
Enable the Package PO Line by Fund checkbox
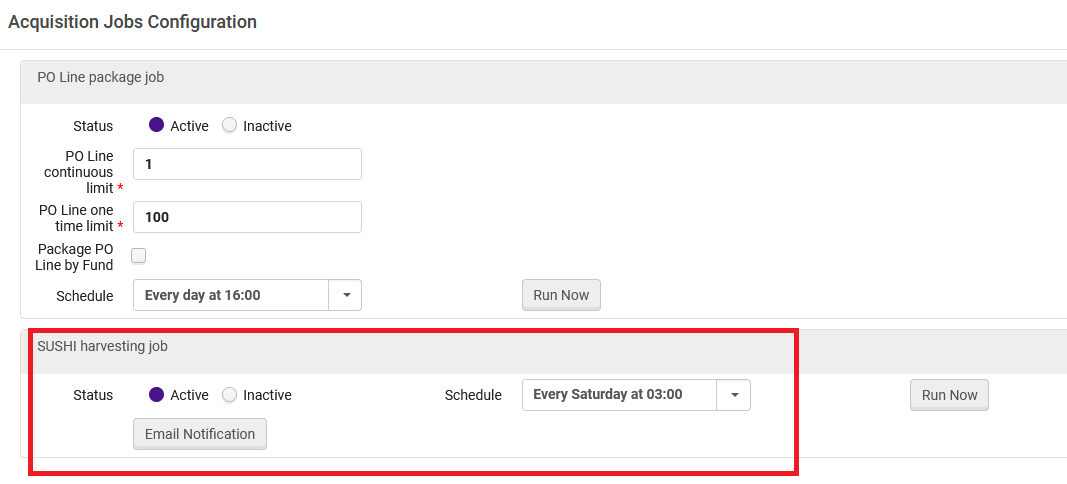tap(139, 256)
